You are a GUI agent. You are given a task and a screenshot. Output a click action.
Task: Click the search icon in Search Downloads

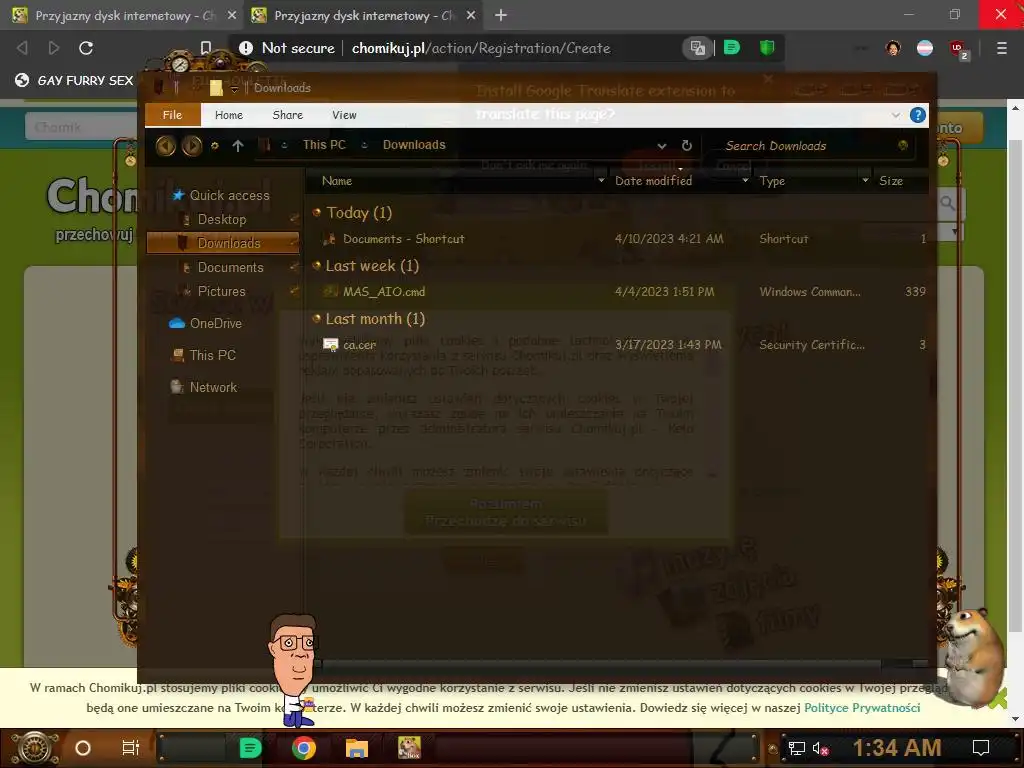tap(903, 145)
